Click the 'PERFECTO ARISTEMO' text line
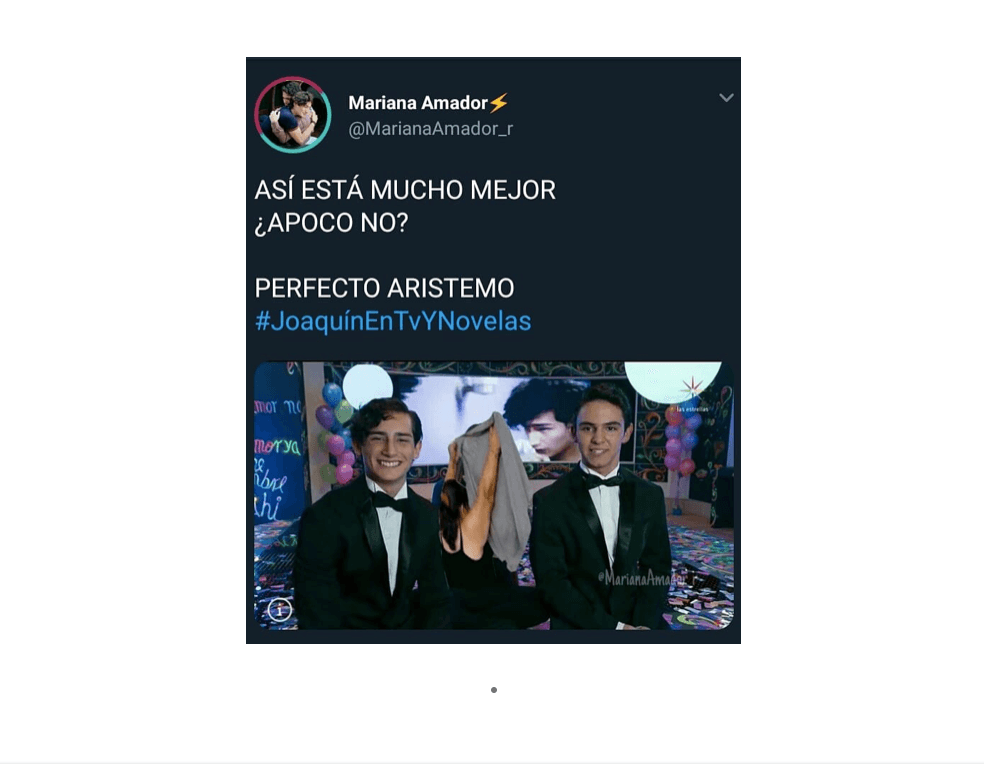Screen dimensions: 984x764 384,288
